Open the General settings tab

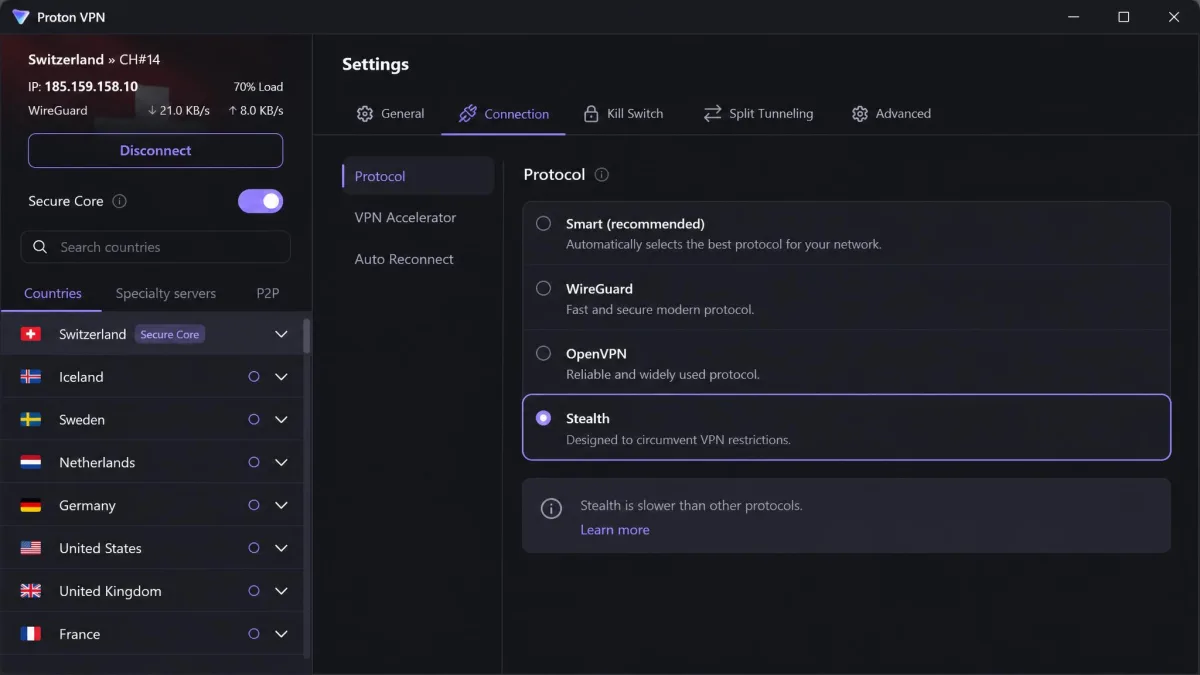[x=390, y=114]
